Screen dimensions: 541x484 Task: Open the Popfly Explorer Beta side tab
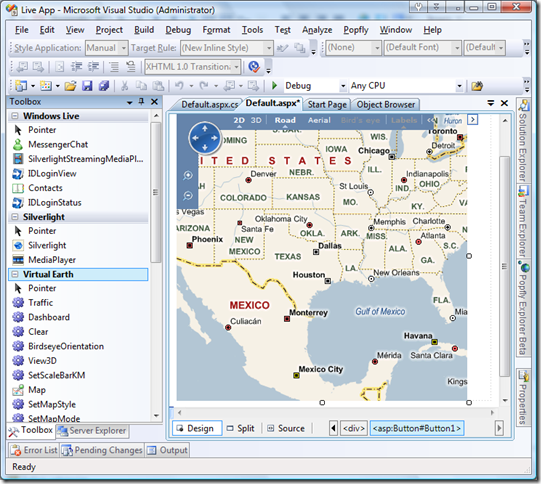(x=523, y=308)
